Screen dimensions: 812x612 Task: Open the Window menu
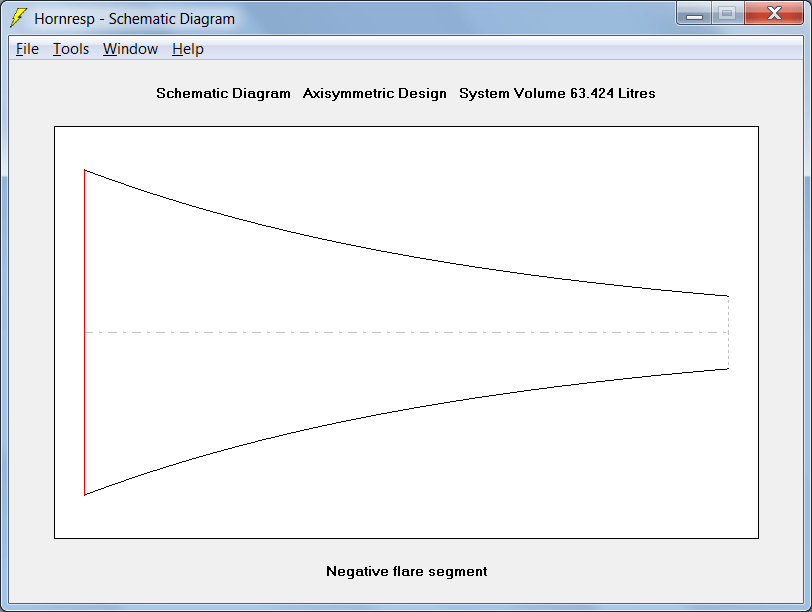coord(130,49)
